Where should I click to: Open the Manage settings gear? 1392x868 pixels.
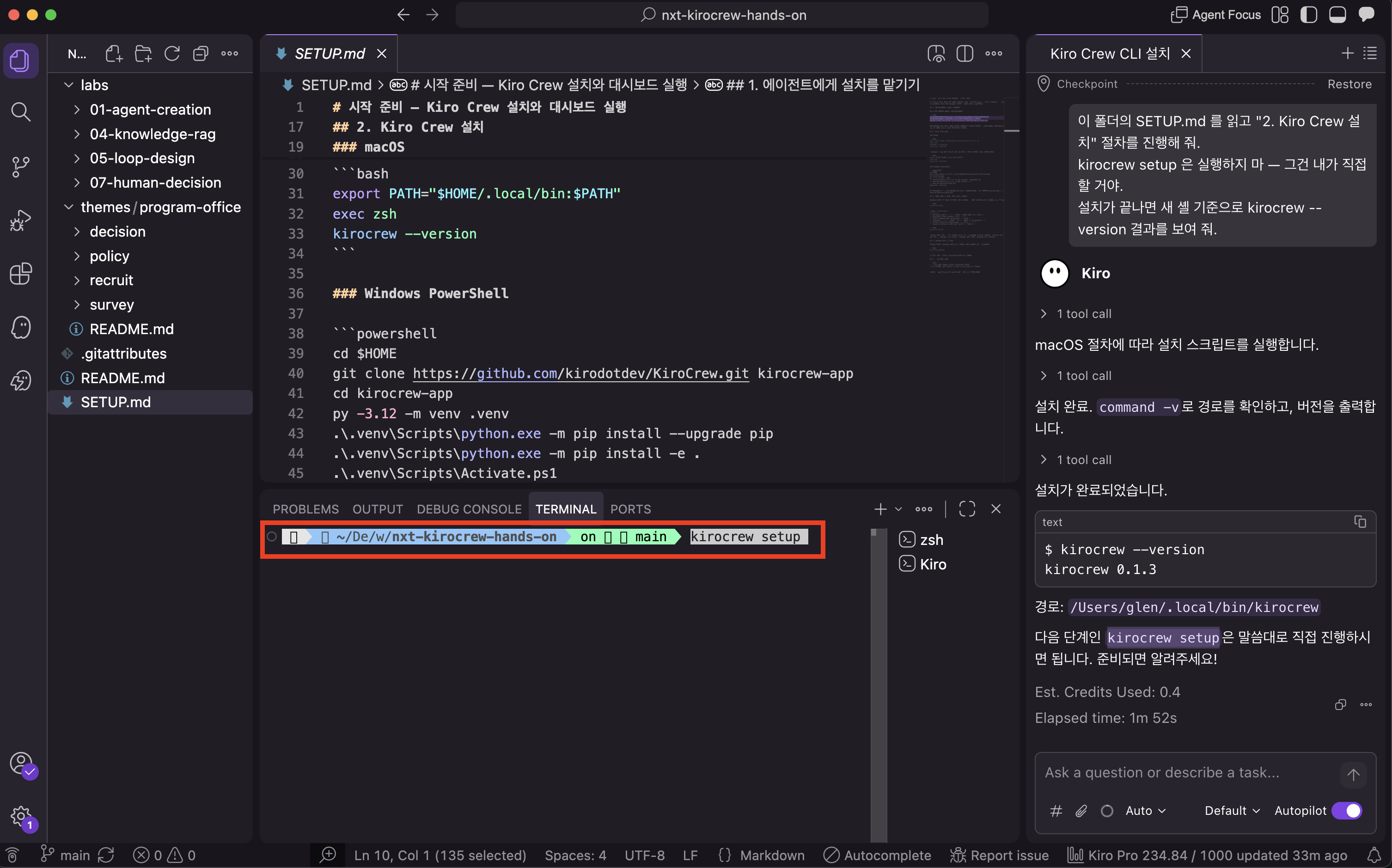coord(22,817)
